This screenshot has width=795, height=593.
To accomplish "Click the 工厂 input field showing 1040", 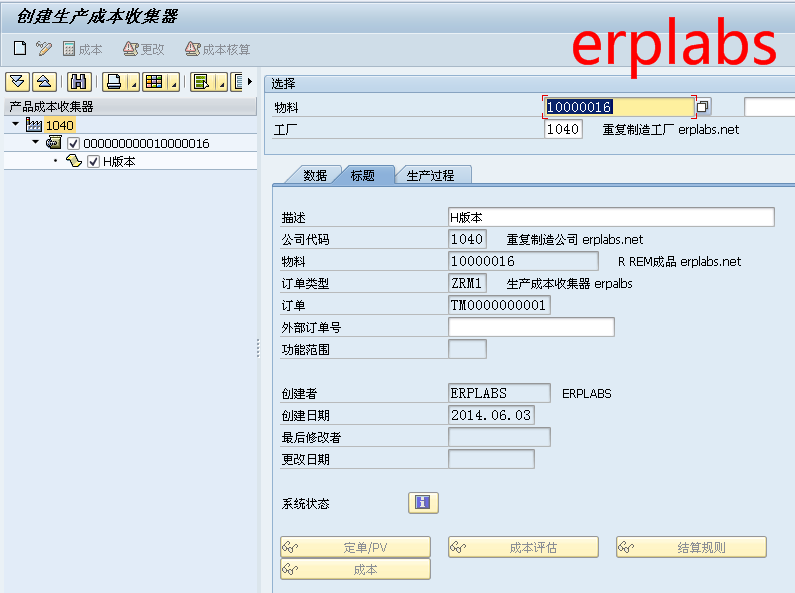I will (563, 129).
